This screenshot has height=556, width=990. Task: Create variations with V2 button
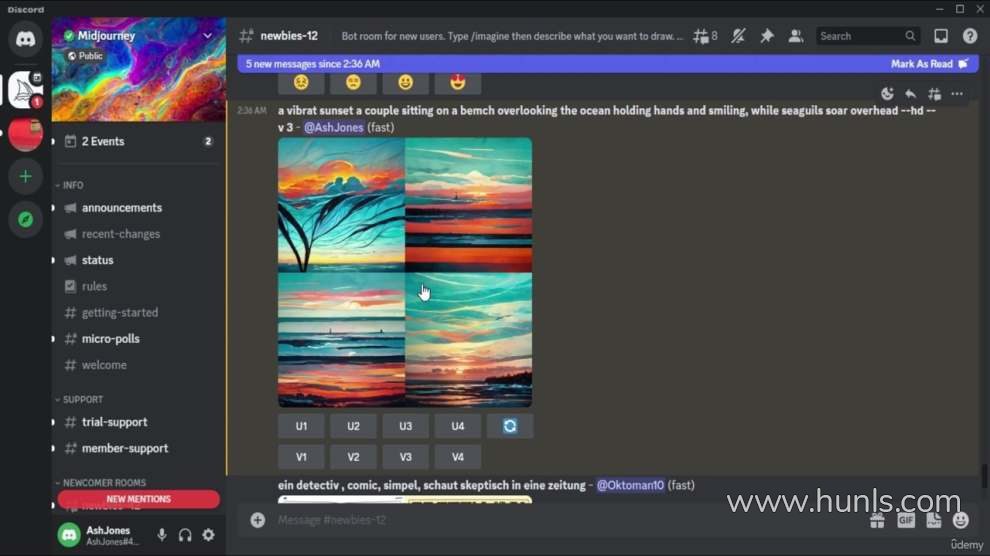353,457
